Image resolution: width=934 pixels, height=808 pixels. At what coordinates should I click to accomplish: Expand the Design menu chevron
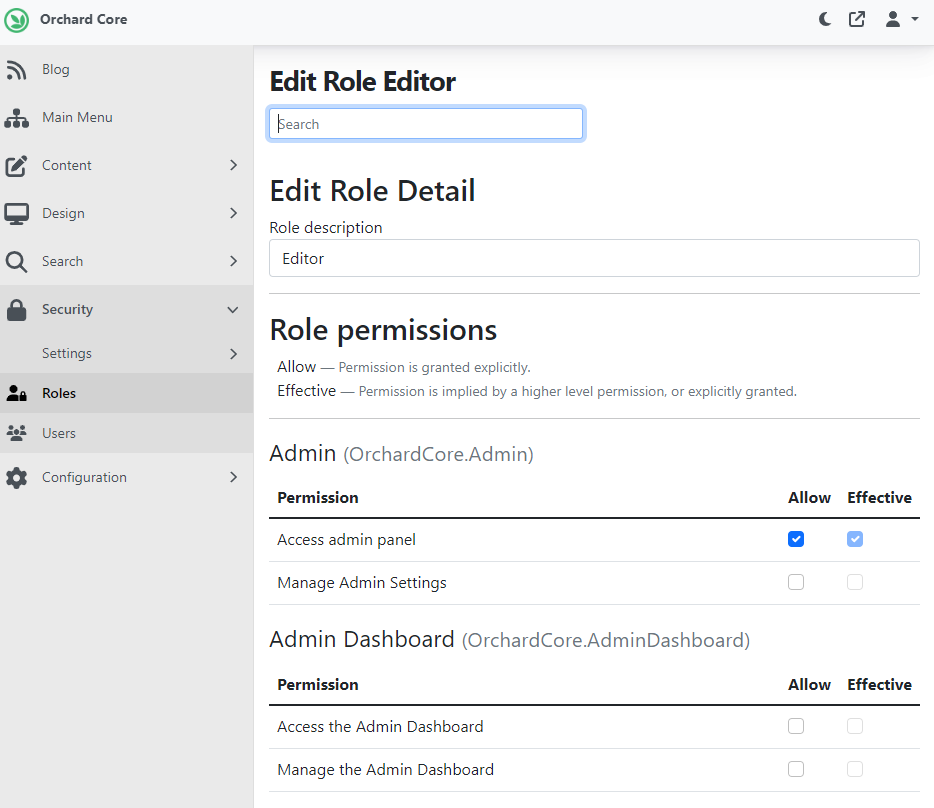(x=234, y=213)
